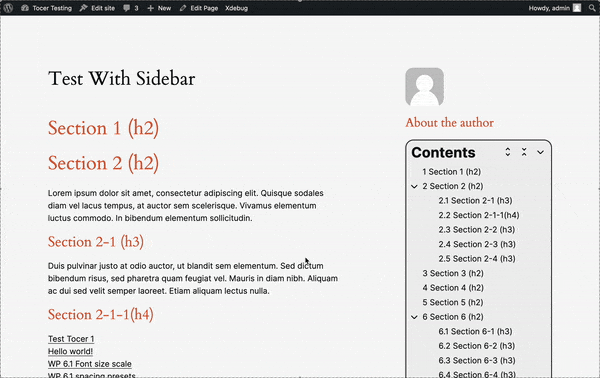This screenshot has width=600, height=378.
Task: Open the WP 6.1 Font size scale link
Action: (90, 364)
